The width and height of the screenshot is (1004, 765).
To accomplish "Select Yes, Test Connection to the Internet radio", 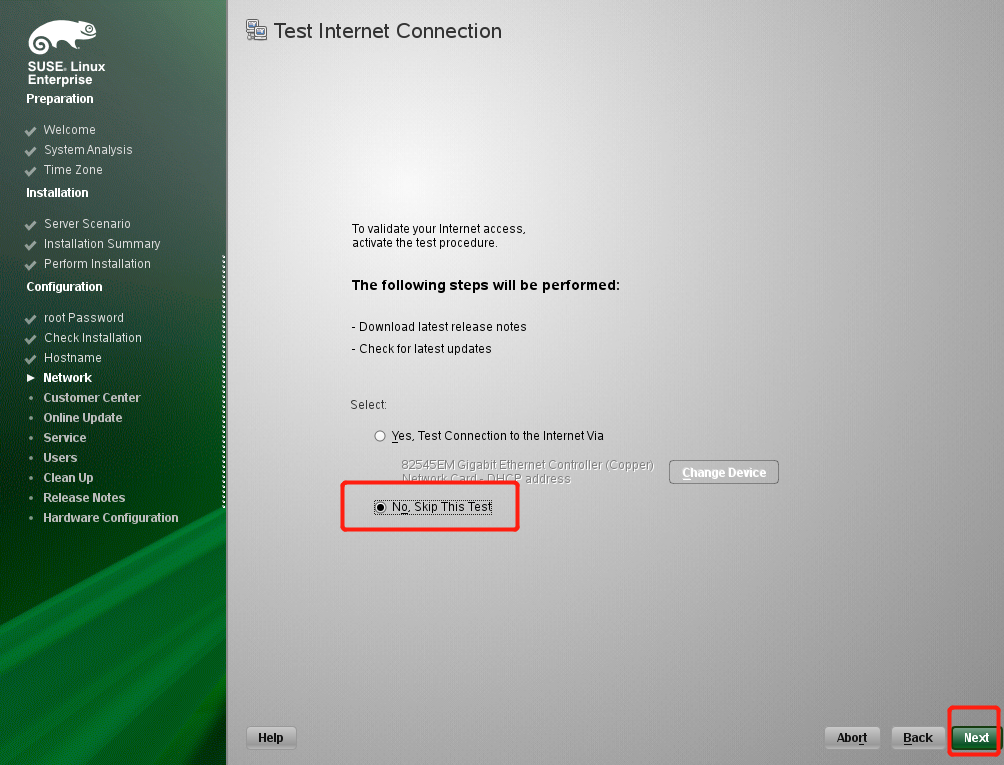I will 380,436.
